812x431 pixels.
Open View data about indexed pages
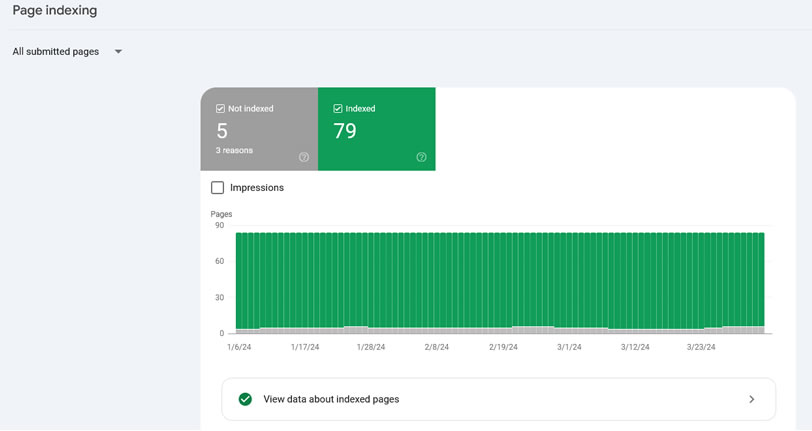click(498, 399)
